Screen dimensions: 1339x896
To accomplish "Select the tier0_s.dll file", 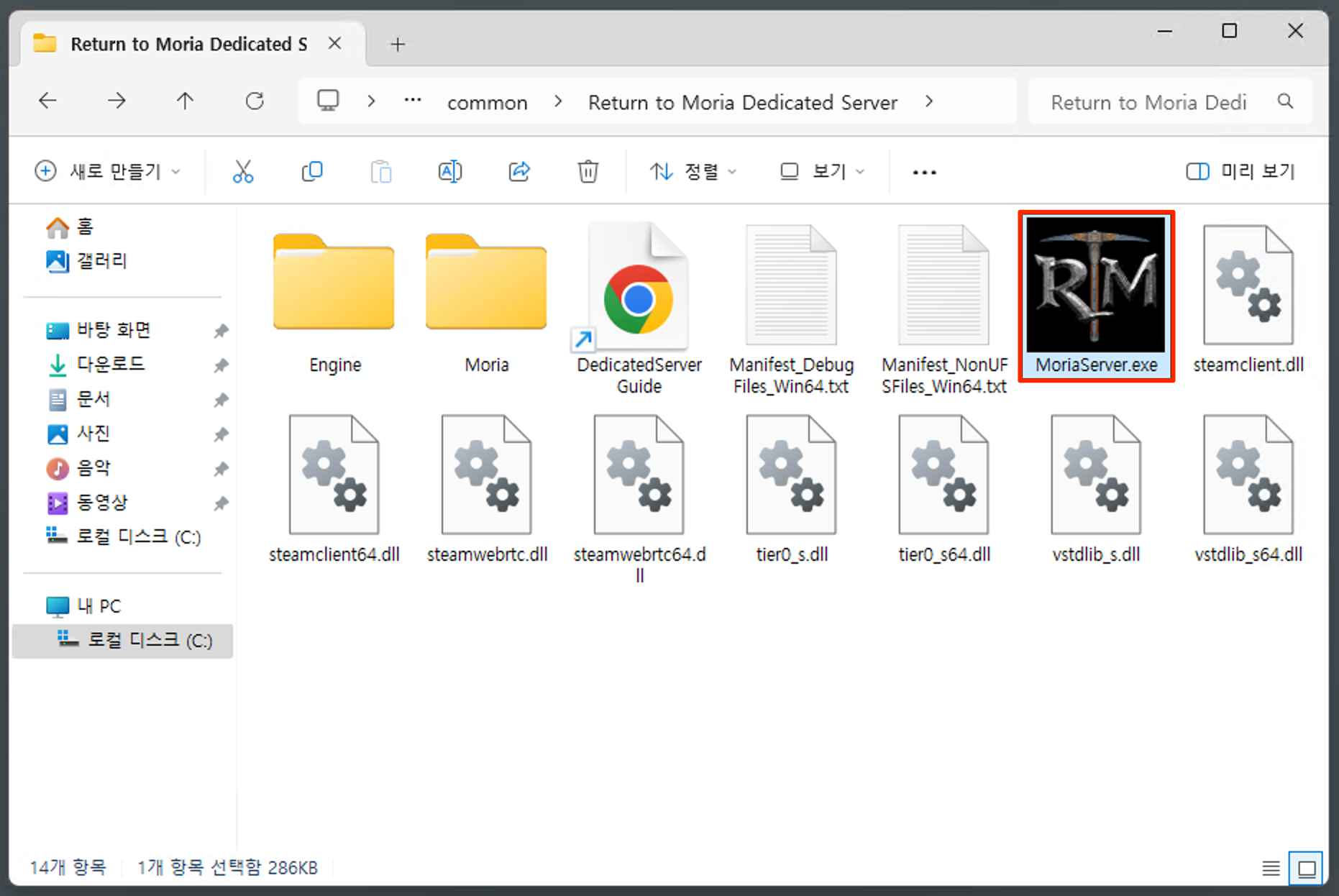I will click(792, 489).
